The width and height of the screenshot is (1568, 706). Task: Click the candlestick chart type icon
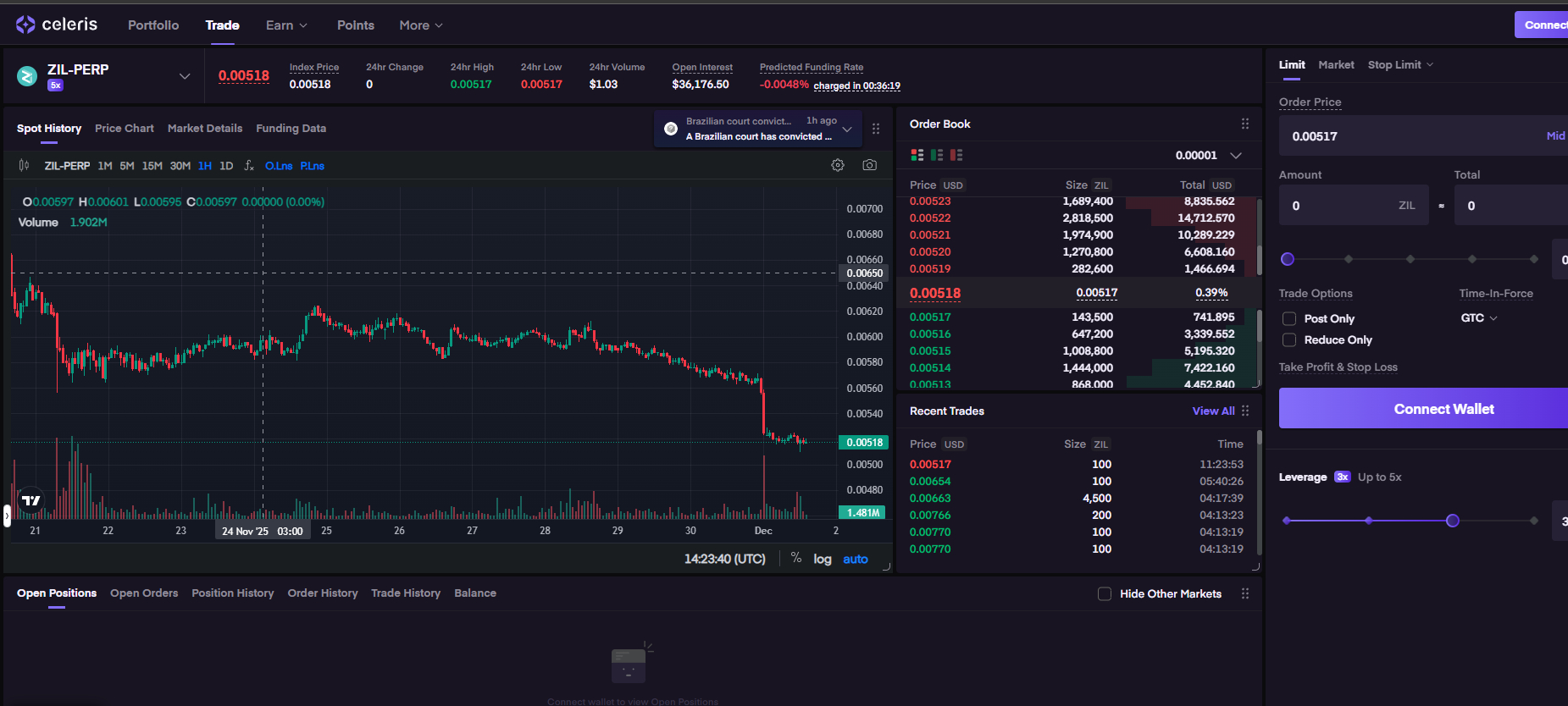pos(24,166)
